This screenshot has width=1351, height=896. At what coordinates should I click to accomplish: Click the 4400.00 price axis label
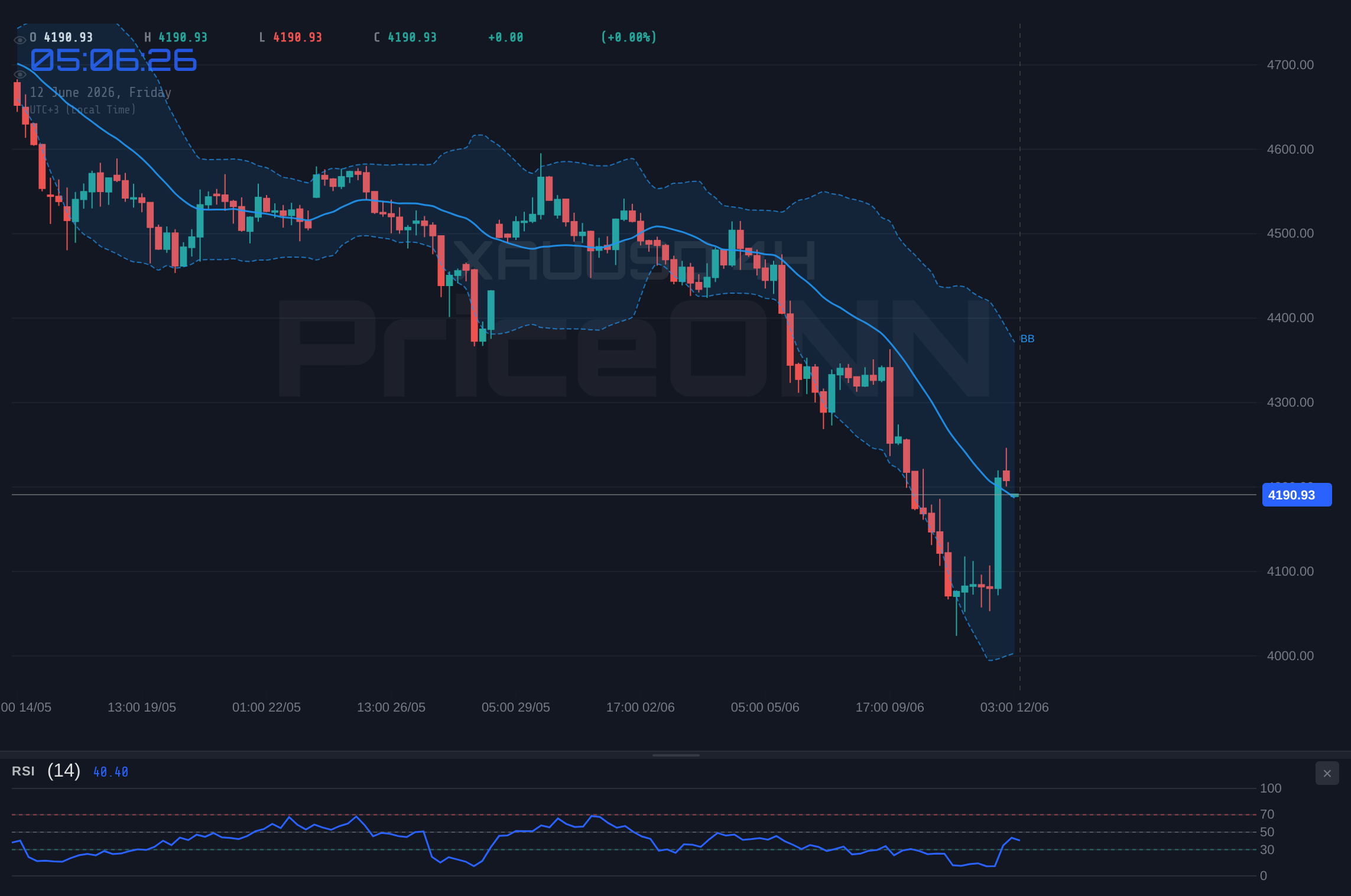[x=1290, y=318]
